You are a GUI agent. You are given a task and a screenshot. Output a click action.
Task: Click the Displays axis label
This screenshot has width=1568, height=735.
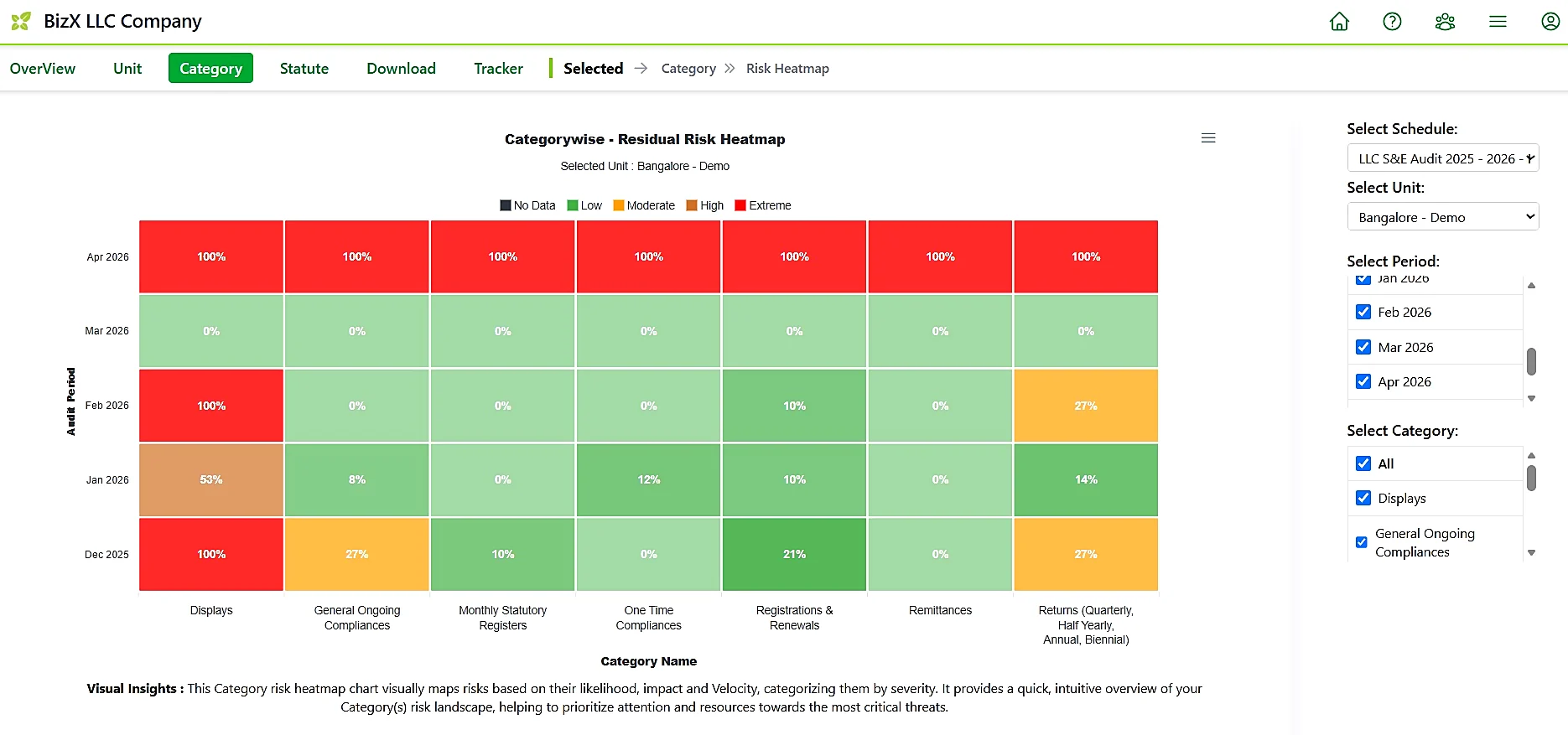tap(211, 610)
